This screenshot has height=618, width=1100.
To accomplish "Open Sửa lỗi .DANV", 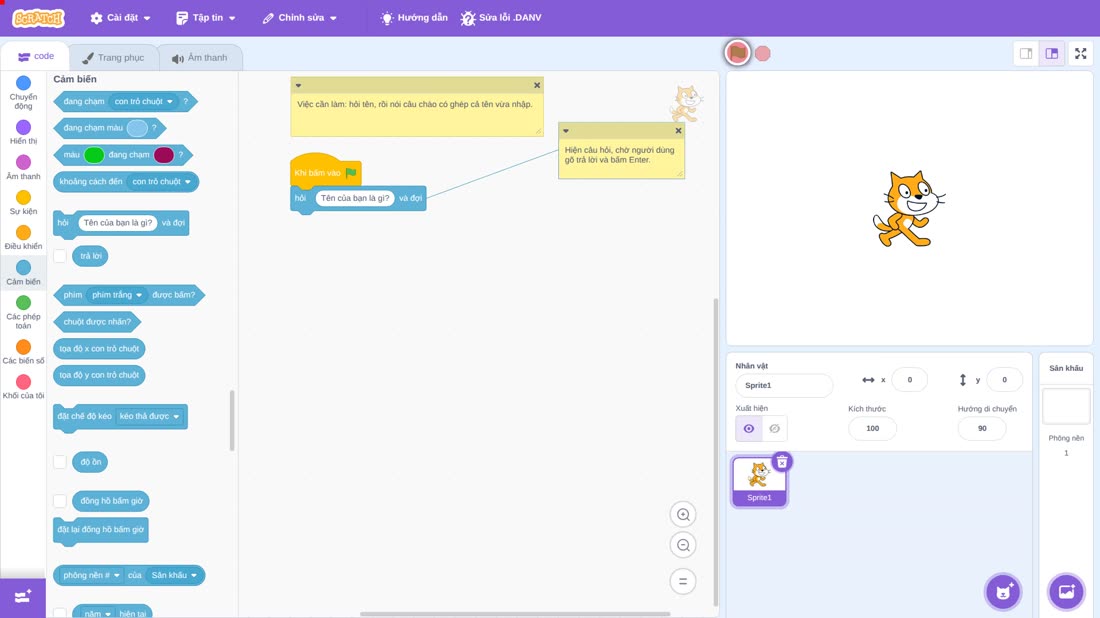I will pyautogui.click(x=501, y=18).
